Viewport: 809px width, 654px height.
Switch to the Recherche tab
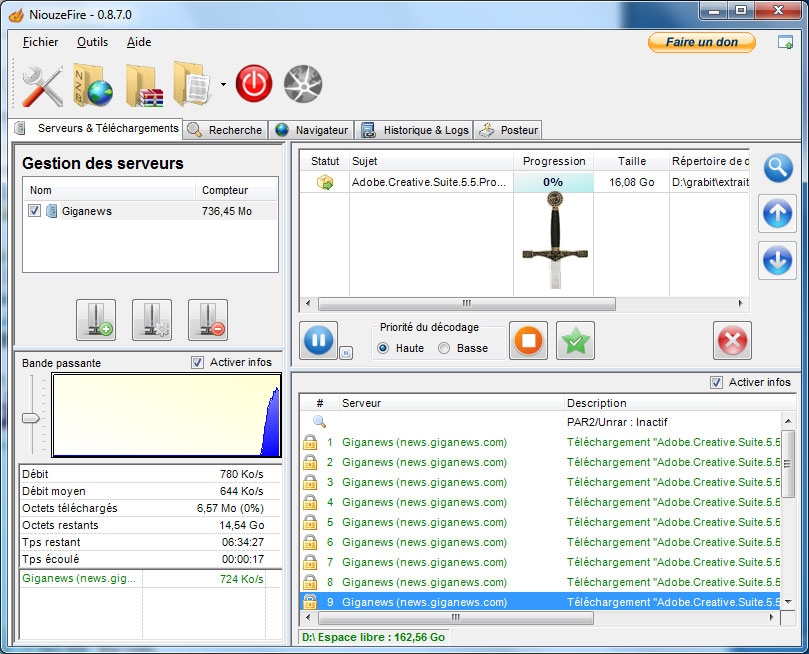point(225,130)
